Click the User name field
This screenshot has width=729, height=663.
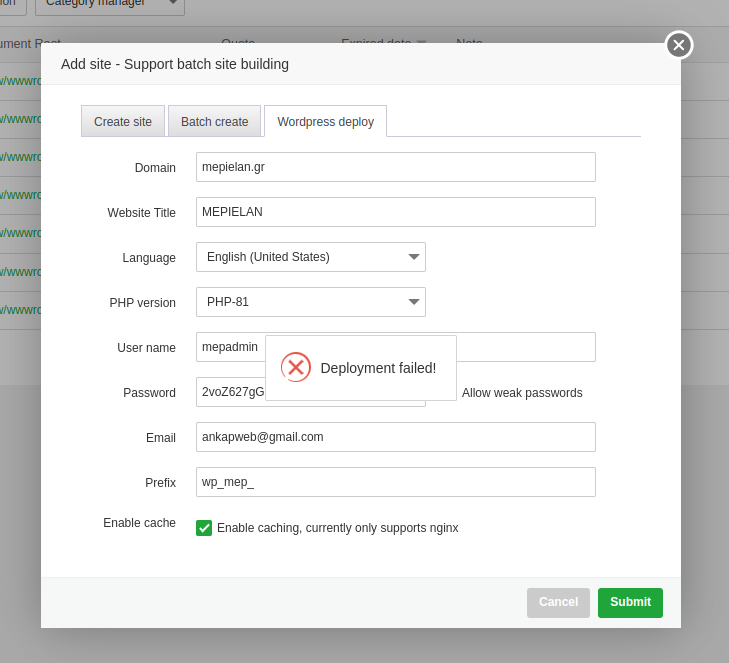coord(229,347)
